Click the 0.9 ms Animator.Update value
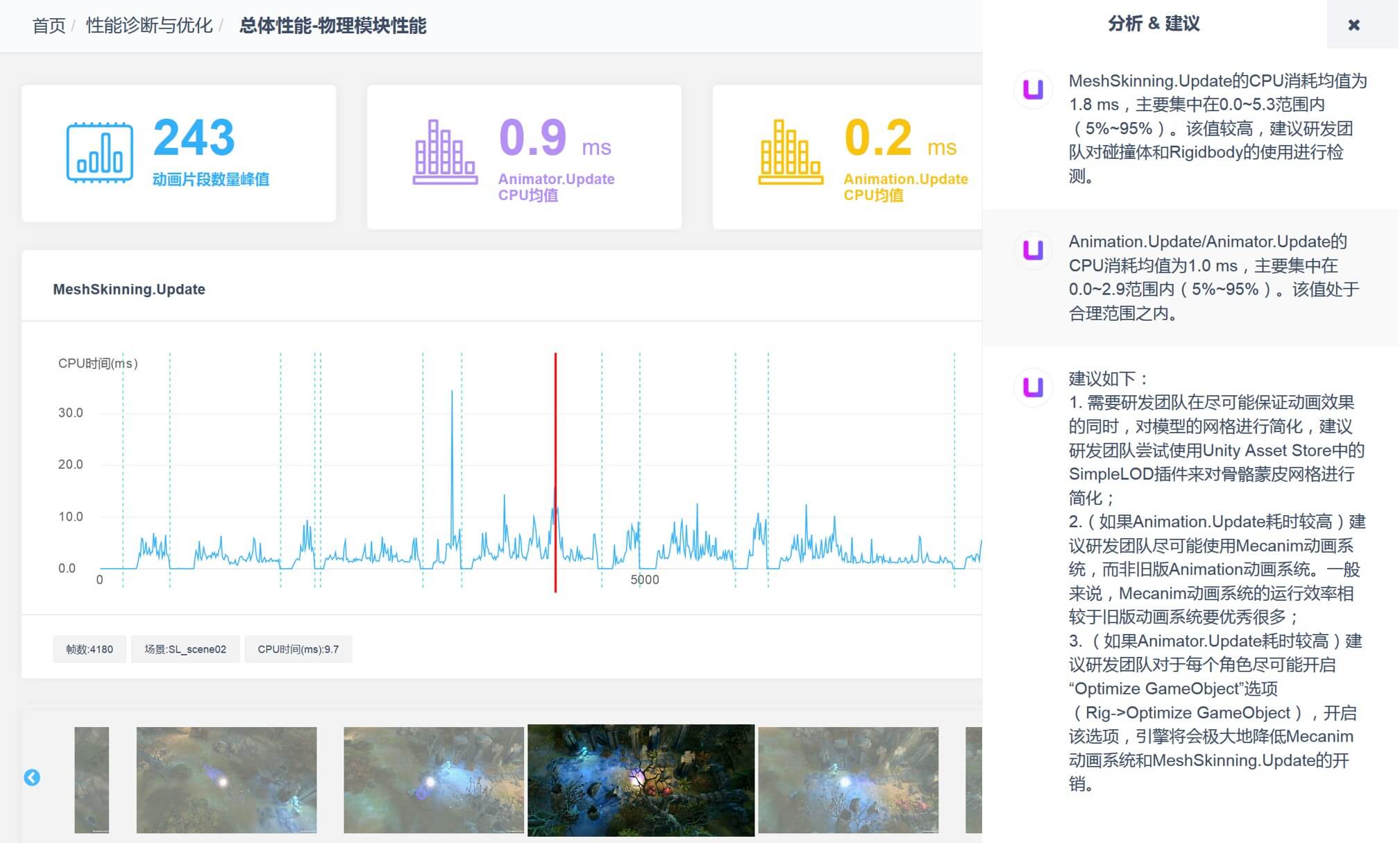Viewport: 1400px width, 843px height. [x=555, y=137]
